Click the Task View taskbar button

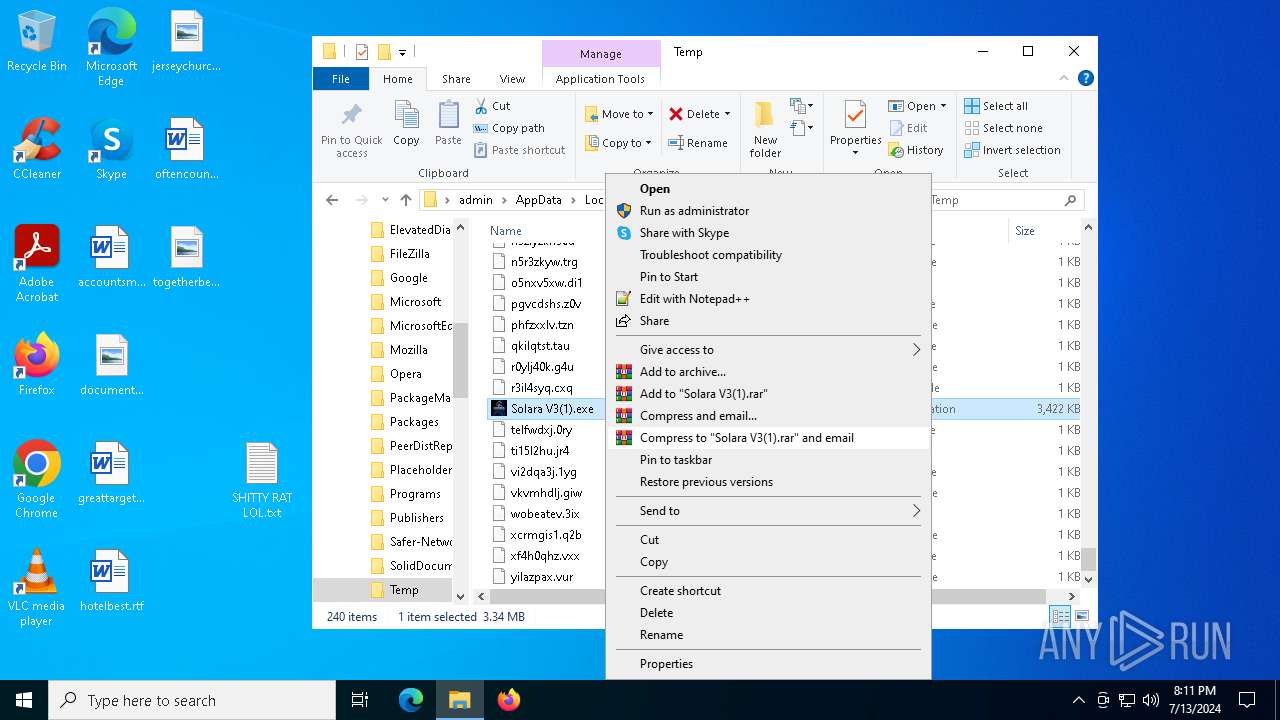(360, 700)
